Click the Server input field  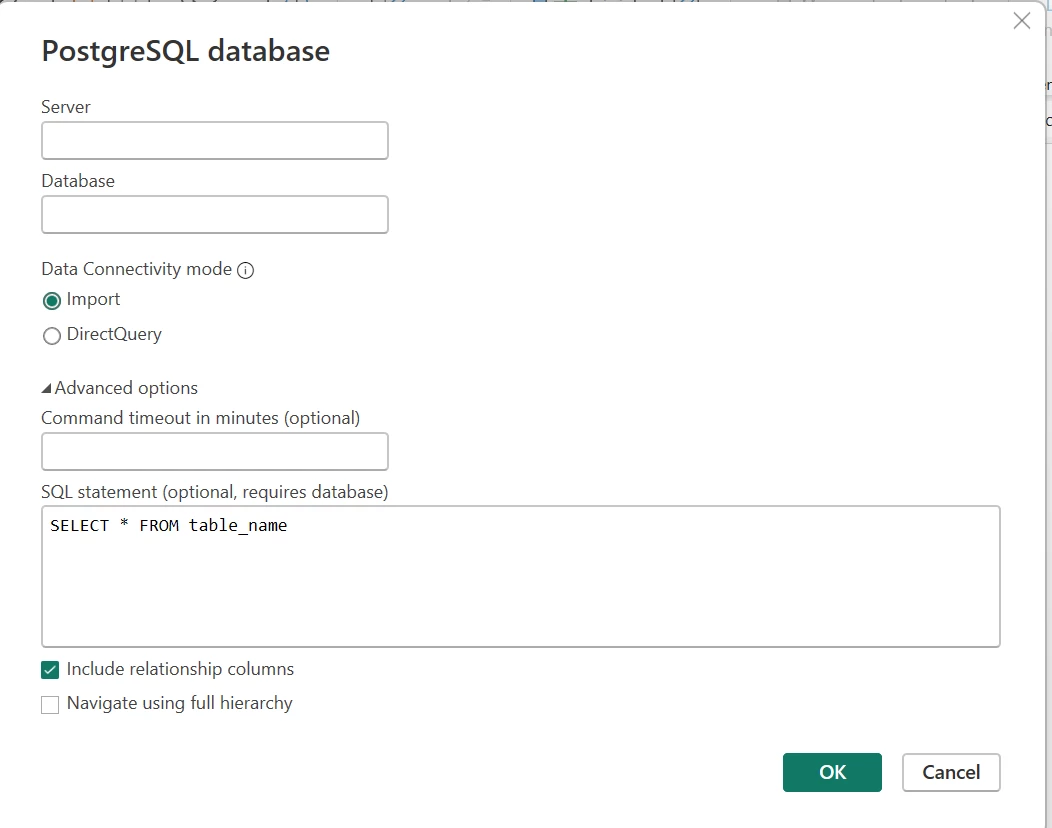[x=215, y=140]
